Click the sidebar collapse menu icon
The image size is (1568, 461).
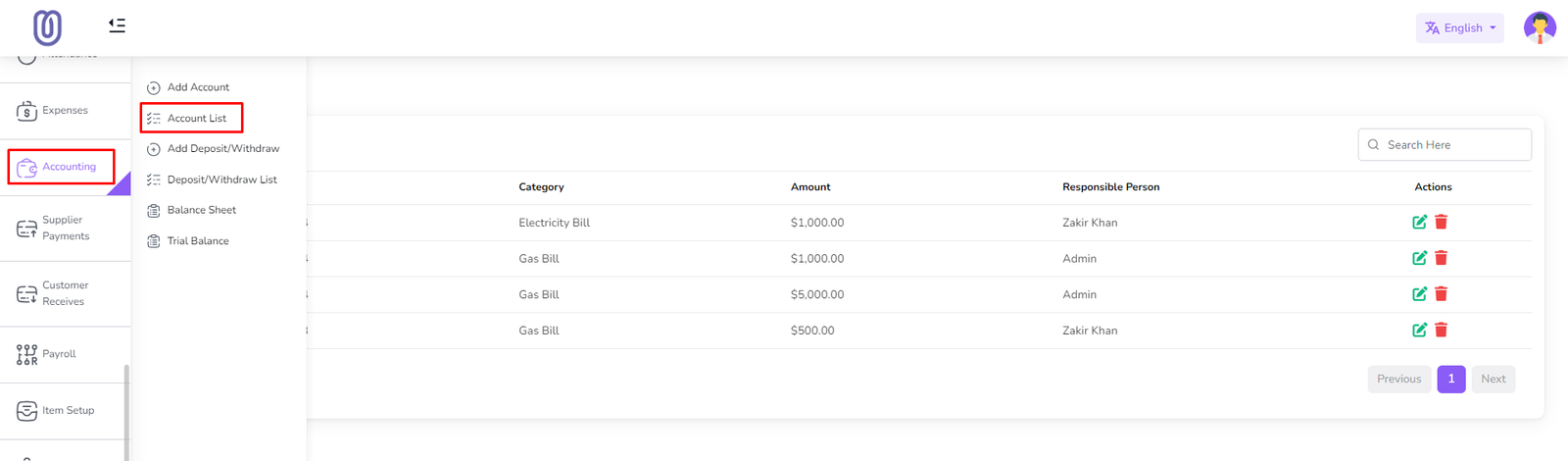[x=117, y=26]
